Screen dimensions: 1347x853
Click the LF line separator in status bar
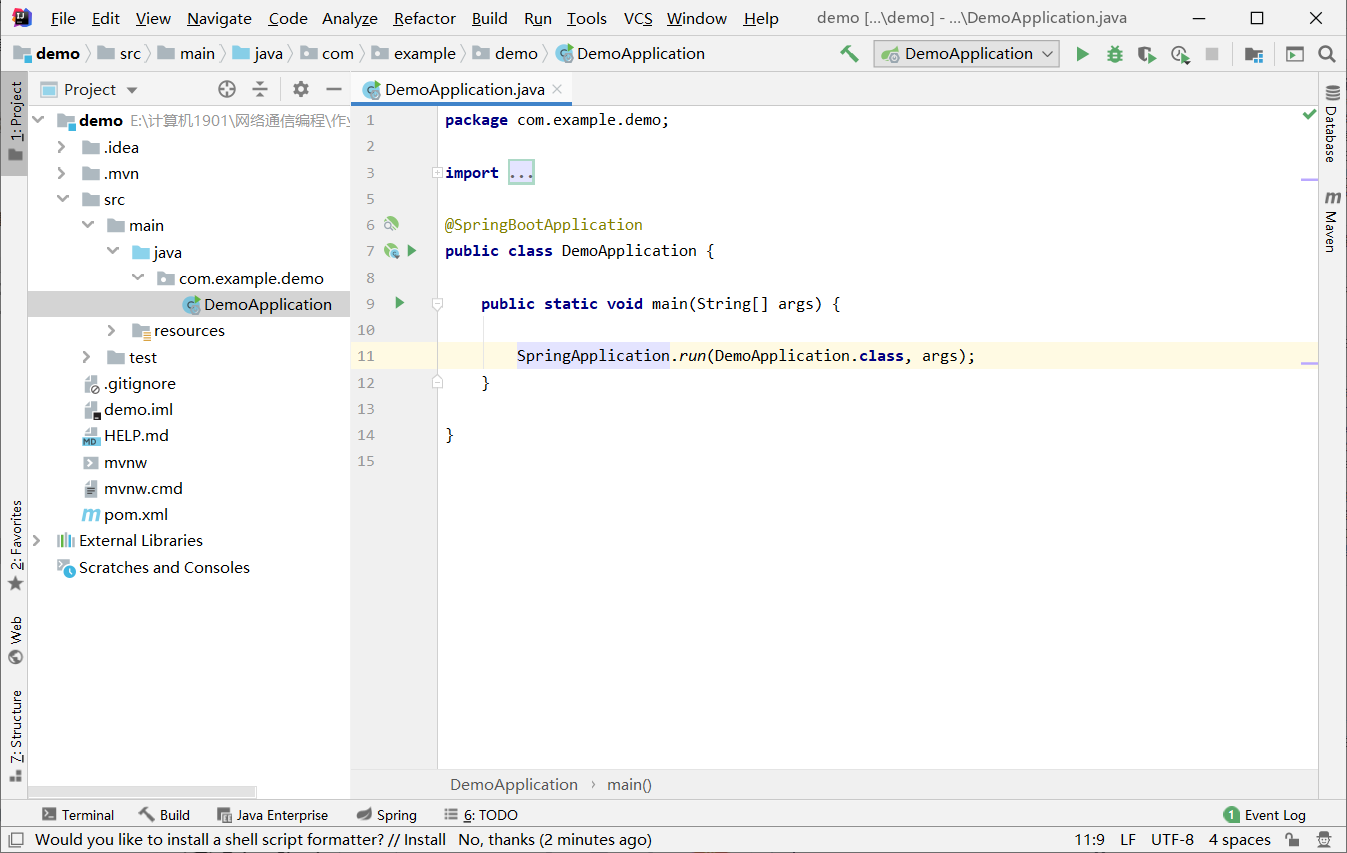pyautogui.click(x=1127, y=839)
